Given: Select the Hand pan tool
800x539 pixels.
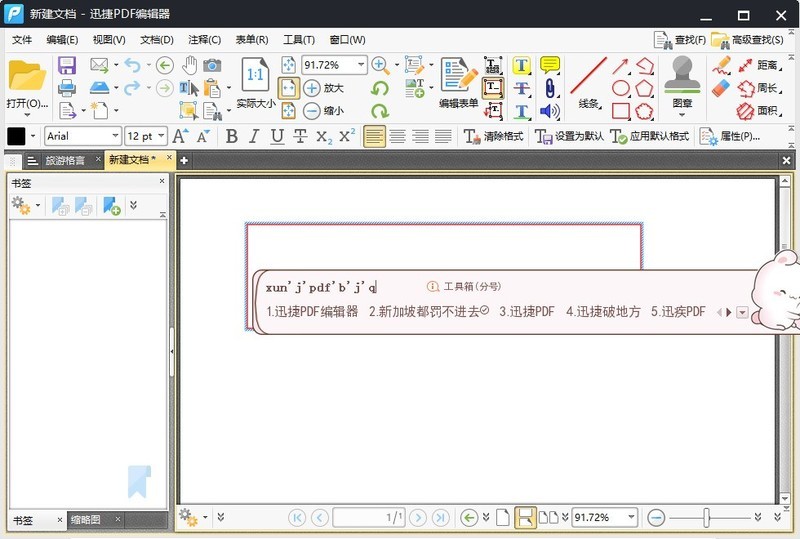Looking at the screenshot, I should coord(190,65).
